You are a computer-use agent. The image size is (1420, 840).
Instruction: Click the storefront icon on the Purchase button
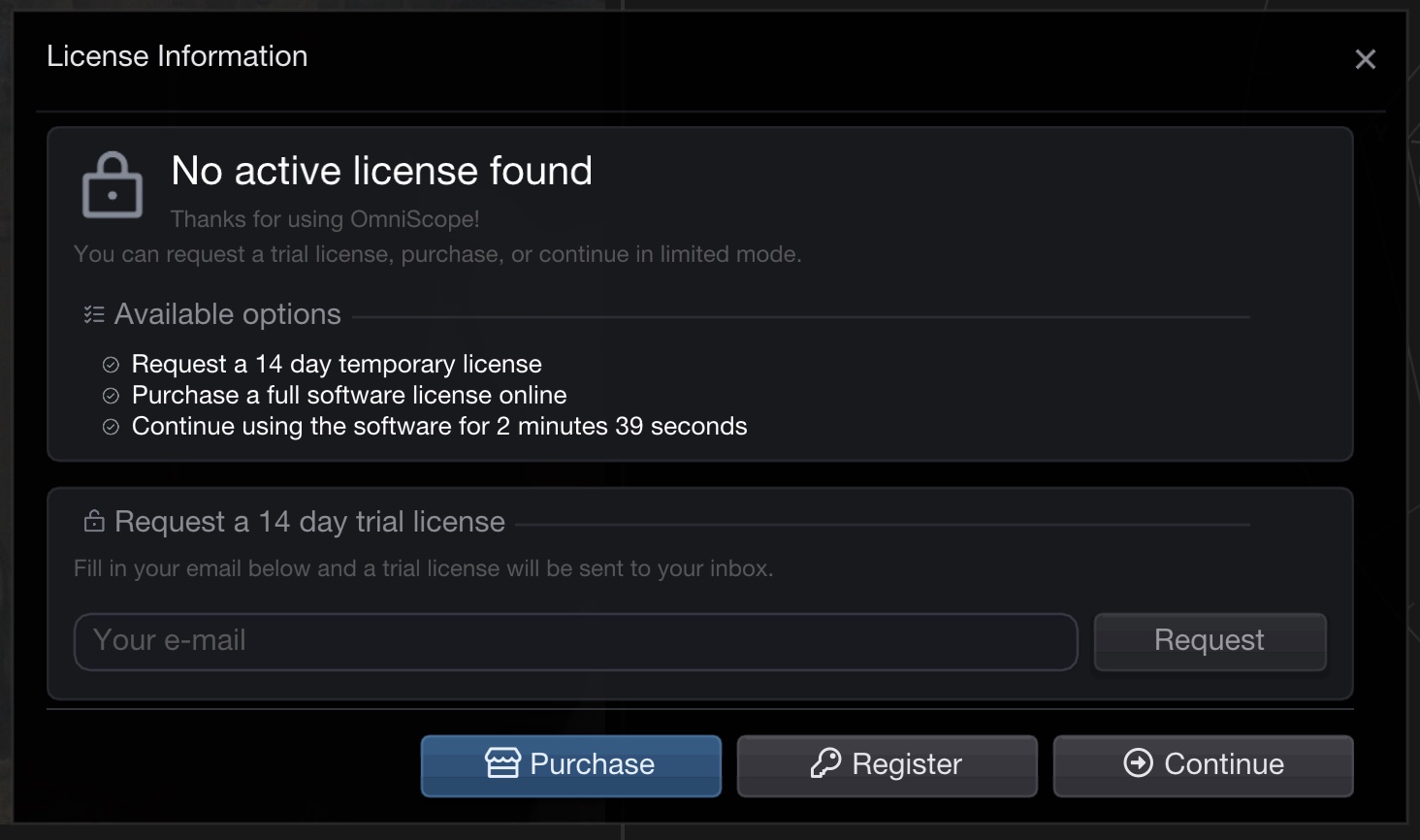(502, 763)
